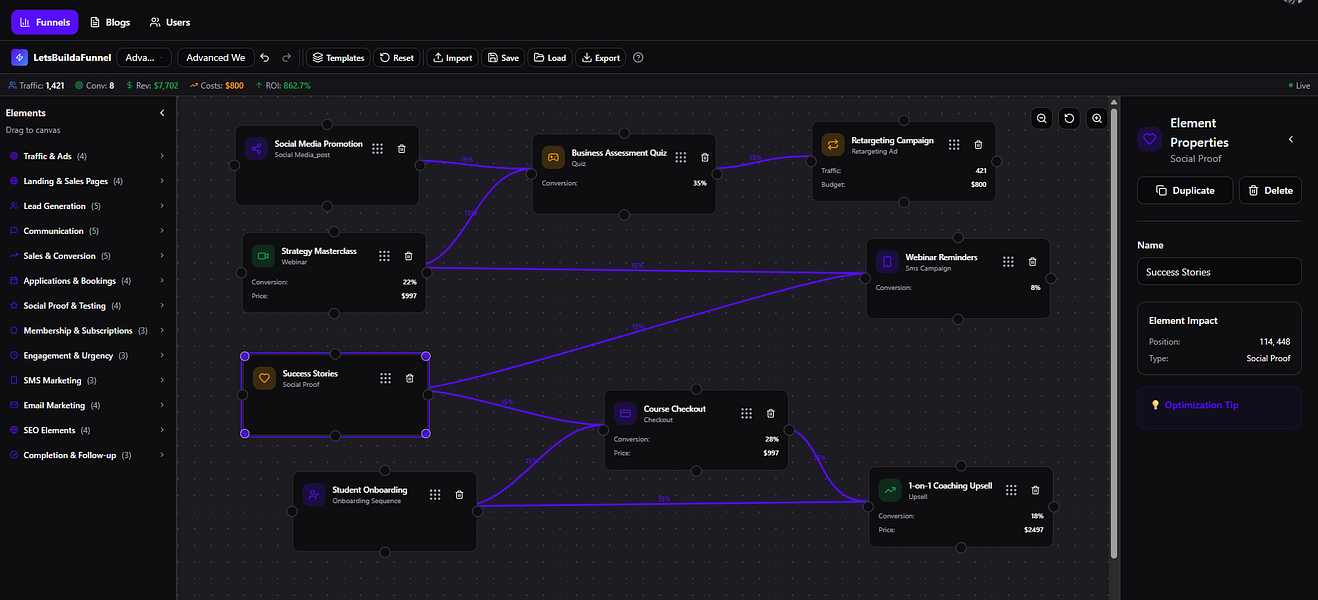The image size is (1318, 600).
Task: Open the Adva... funnel dropdown
Action: pyautogui.click(x=144, y=58)
